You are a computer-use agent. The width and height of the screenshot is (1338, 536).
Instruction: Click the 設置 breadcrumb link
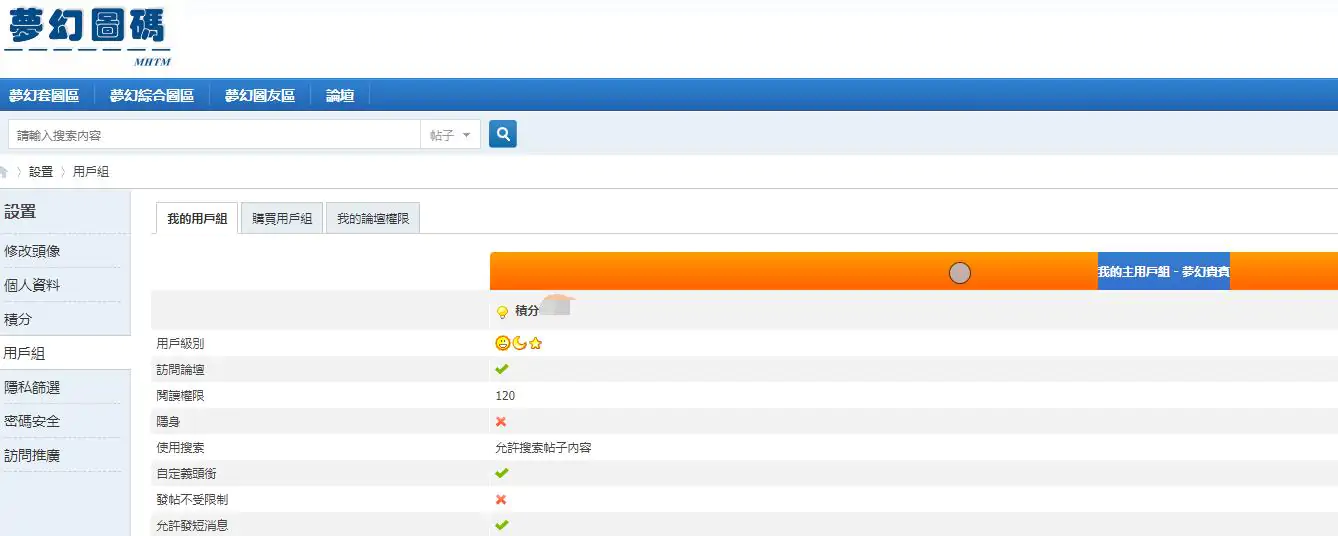pos(41,172)
